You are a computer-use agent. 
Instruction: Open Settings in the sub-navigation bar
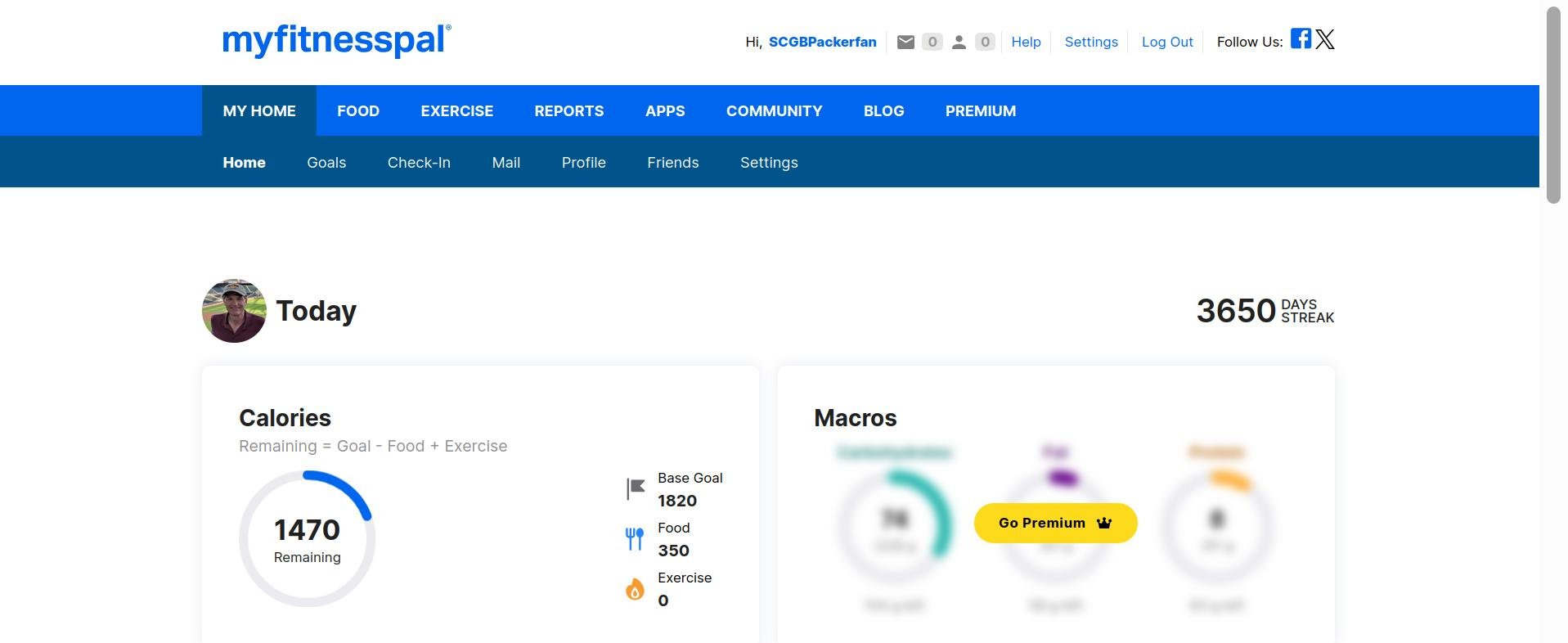point(769,162)
